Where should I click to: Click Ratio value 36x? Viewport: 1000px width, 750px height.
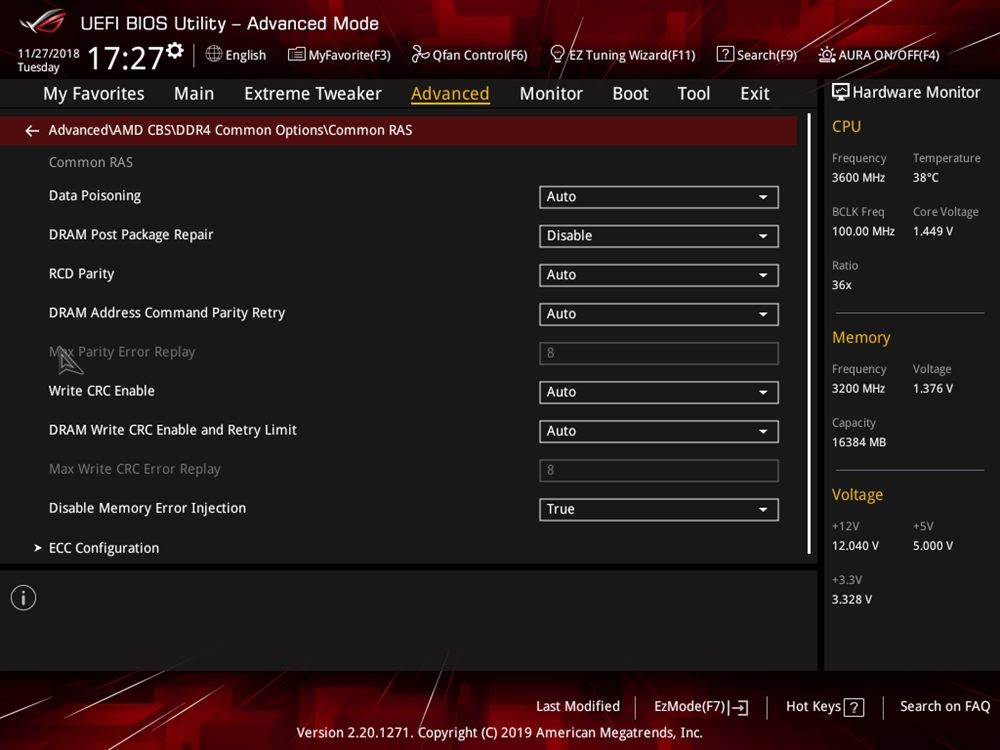[841, 285]
